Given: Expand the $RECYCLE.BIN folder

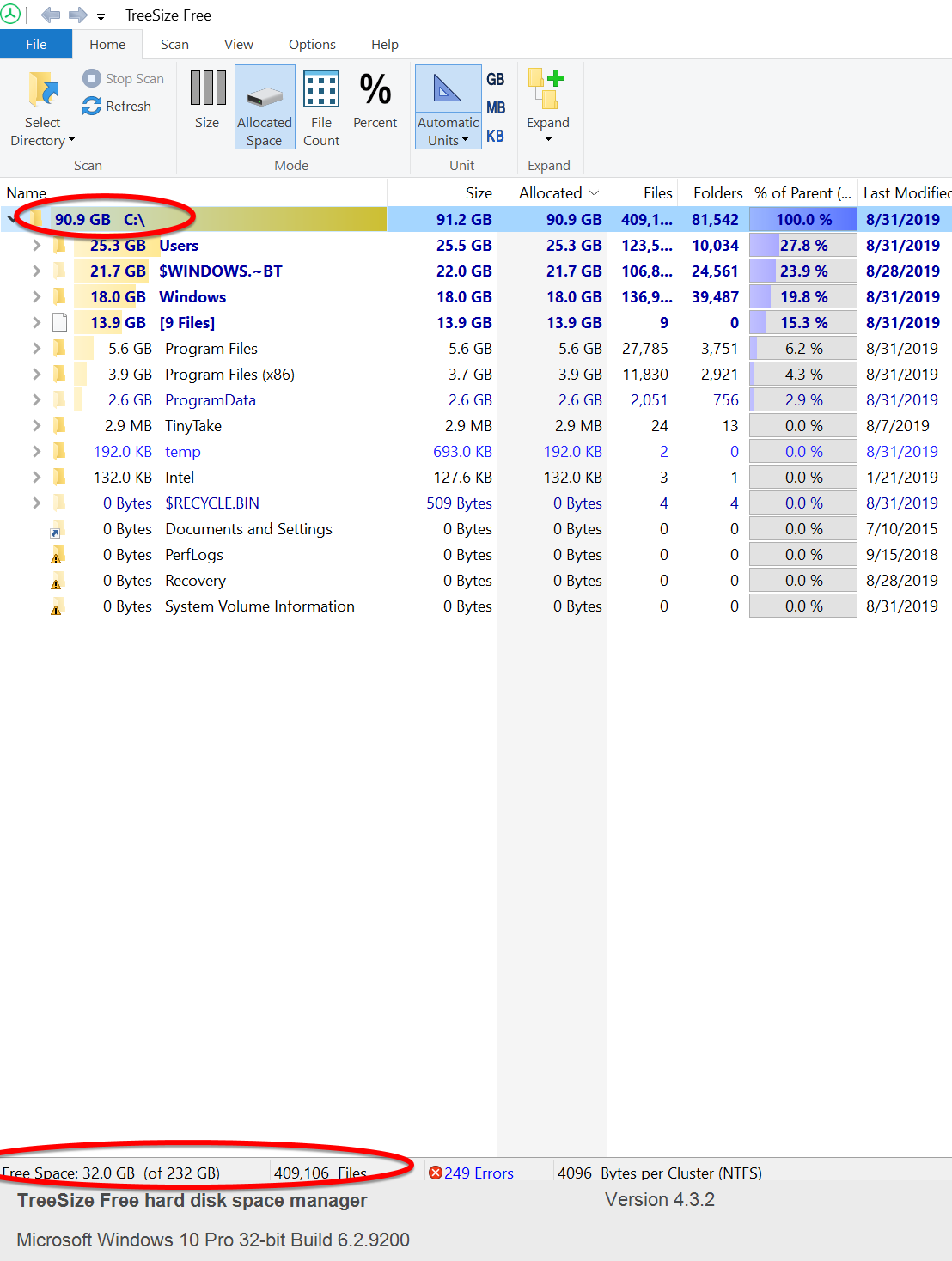Looking at the screenshot, I should click(x=36, y=503).
